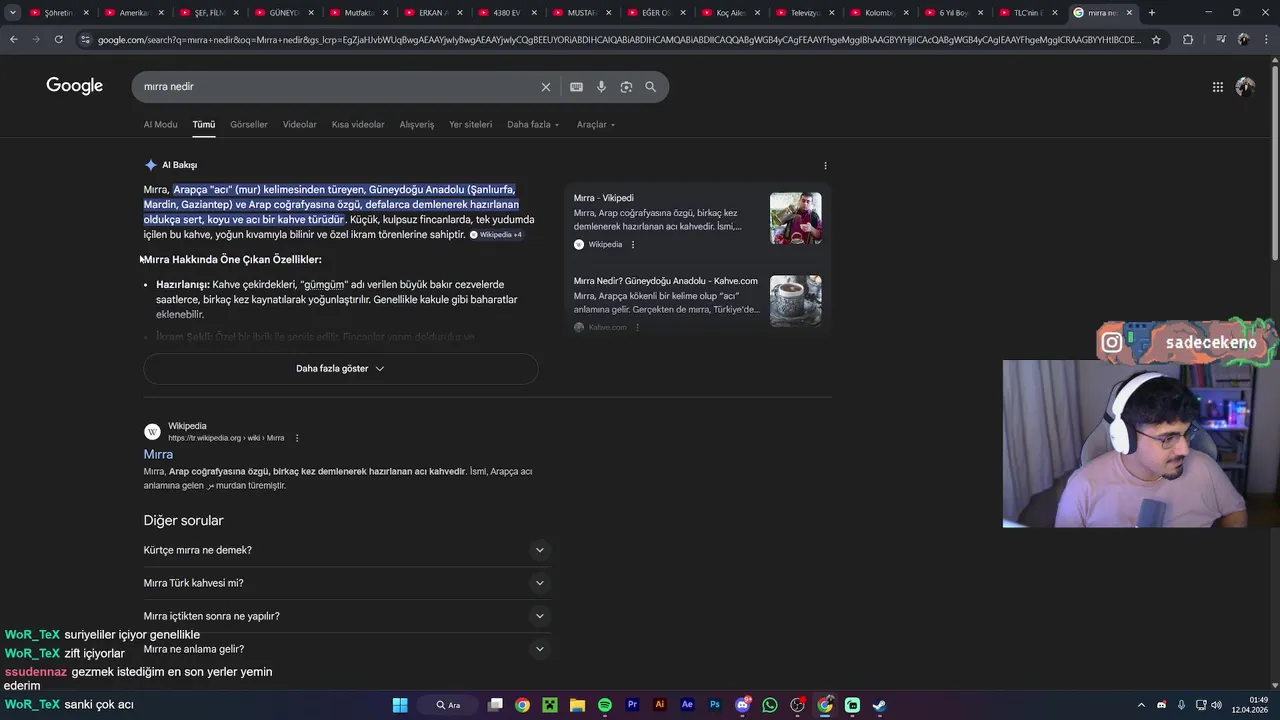Open Illustrator from the taskbar
The height and width of the screenshot is (720, 1280).
(x=659, y=705)
